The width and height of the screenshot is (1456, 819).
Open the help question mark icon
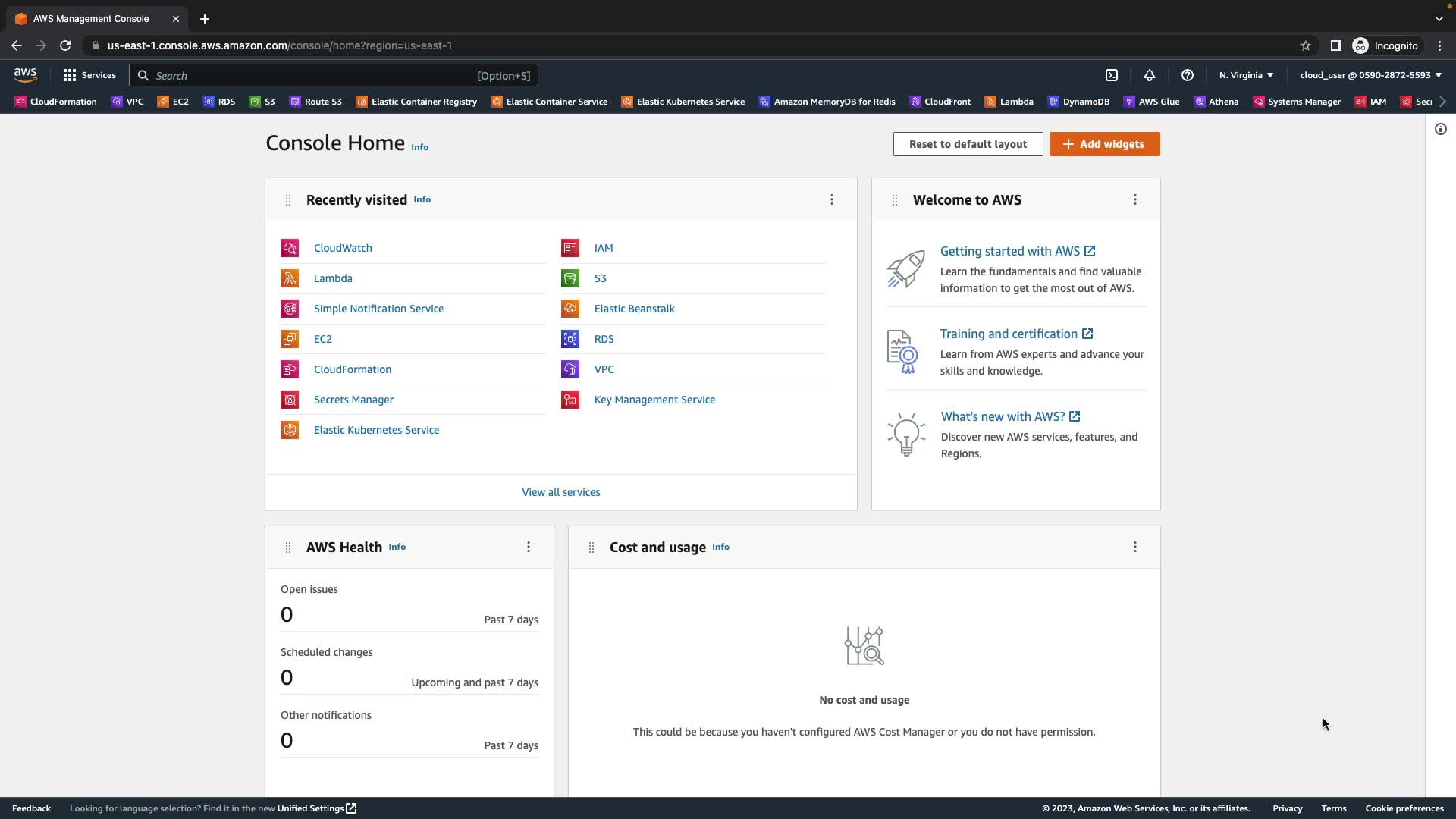1188,75
